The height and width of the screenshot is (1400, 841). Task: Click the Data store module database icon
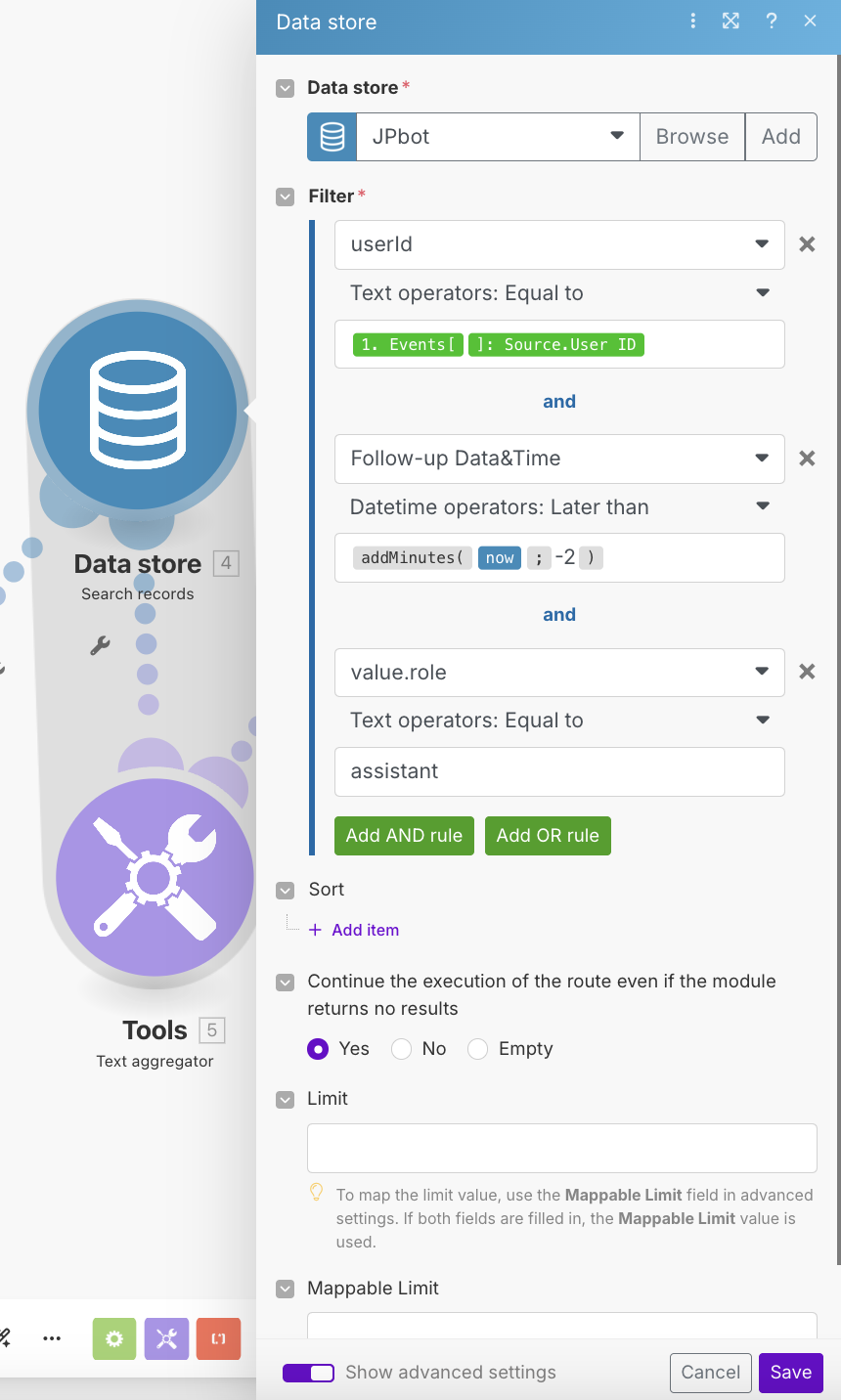pos(138,411)
